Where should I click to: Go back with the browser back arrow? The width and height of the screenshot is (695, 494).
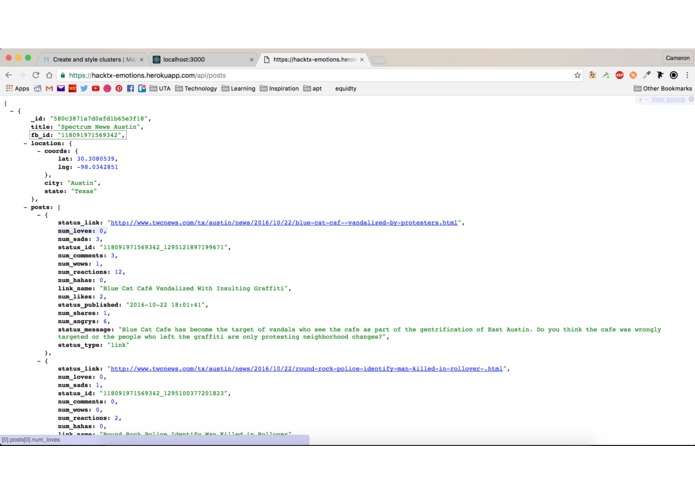(9, 75)
